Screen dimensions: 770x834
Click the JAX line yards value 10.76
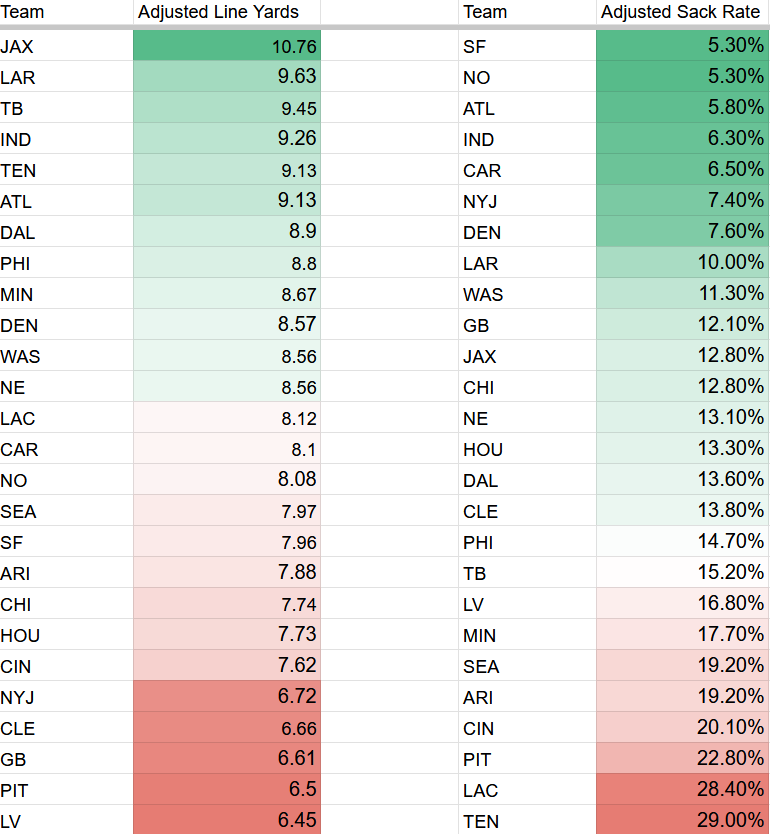(x=226, y=45)
